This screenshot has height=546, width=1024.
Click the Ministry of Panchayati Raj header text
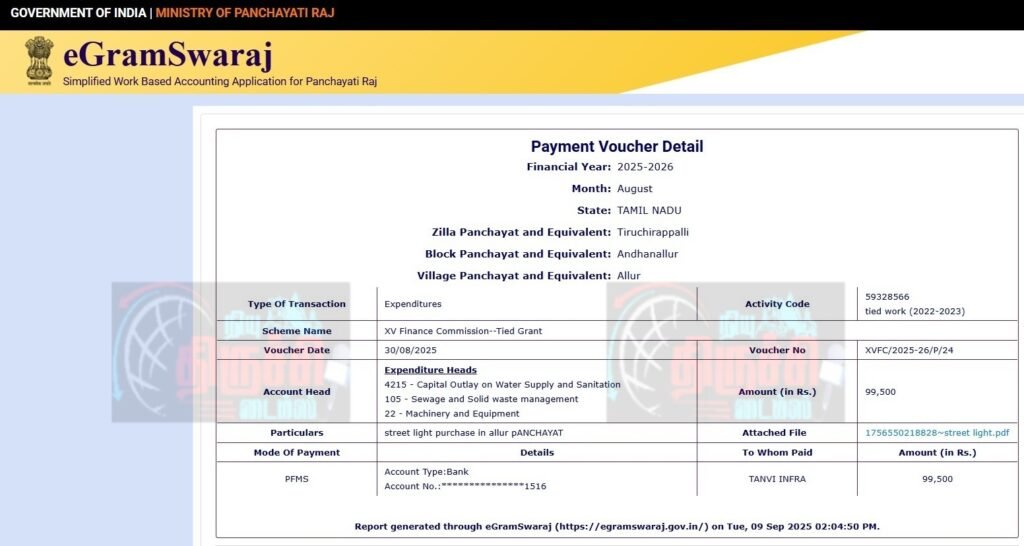coord(245,13)
